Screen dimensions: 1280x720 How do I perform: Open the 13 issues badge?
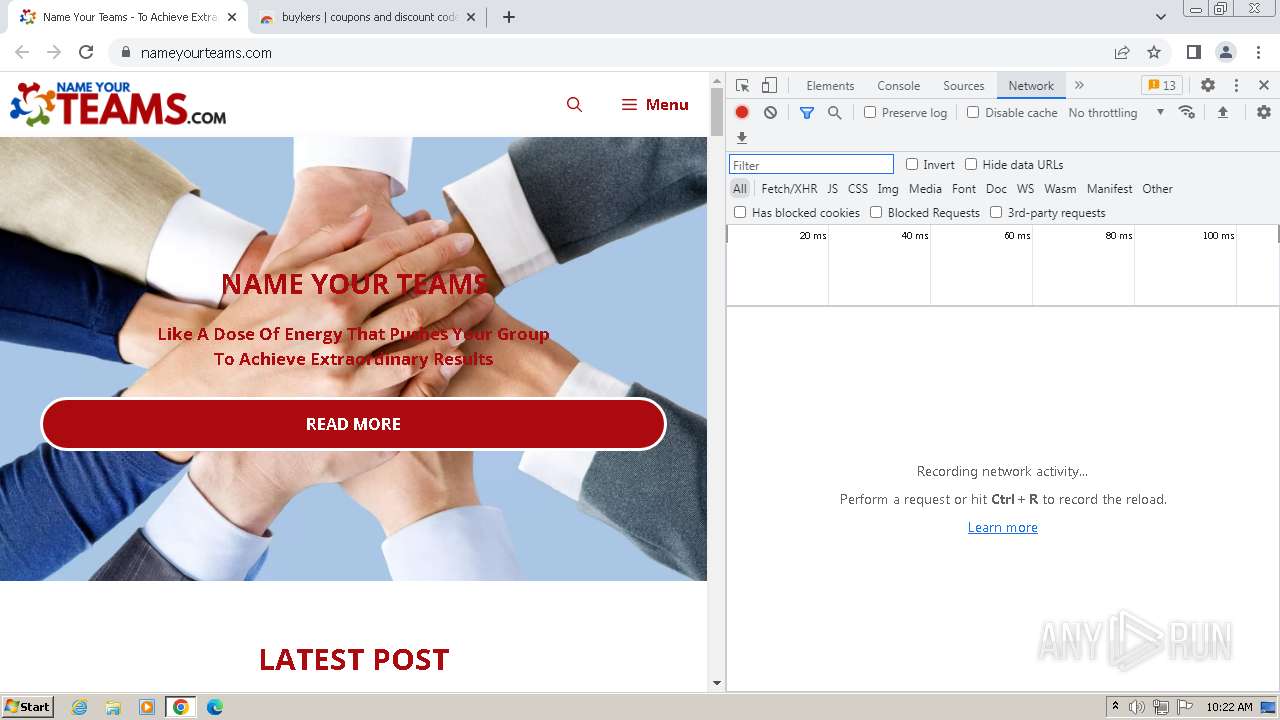tap(1162, 85)
